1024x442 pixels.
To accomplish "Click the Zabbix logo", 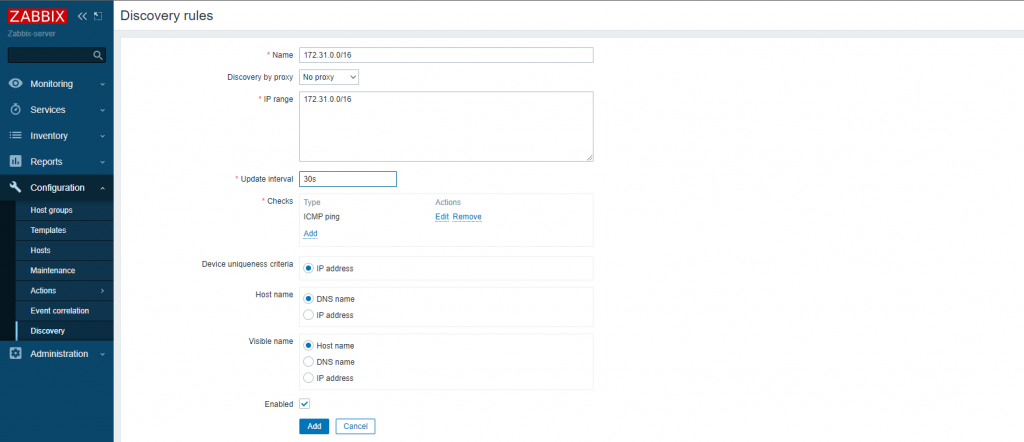I will [x=38, y=16].
